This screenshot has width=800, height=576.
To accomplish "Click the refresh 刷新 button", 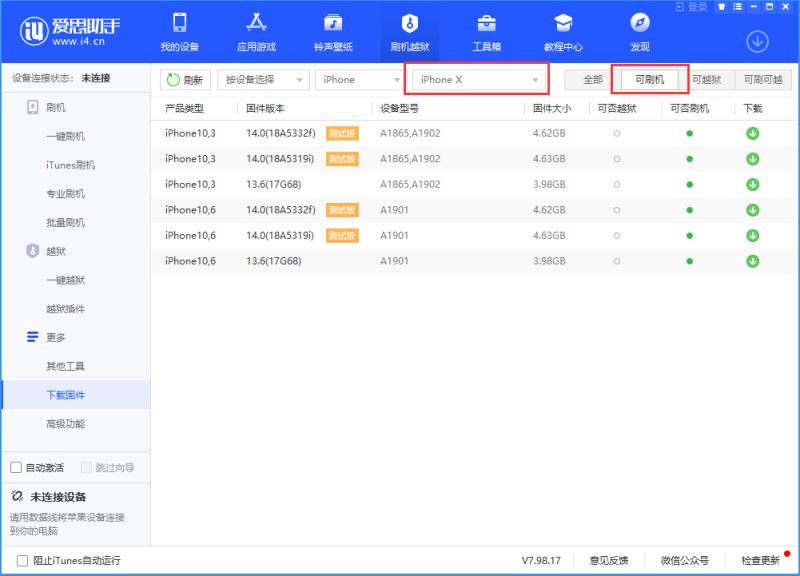I will pos(185,80).
